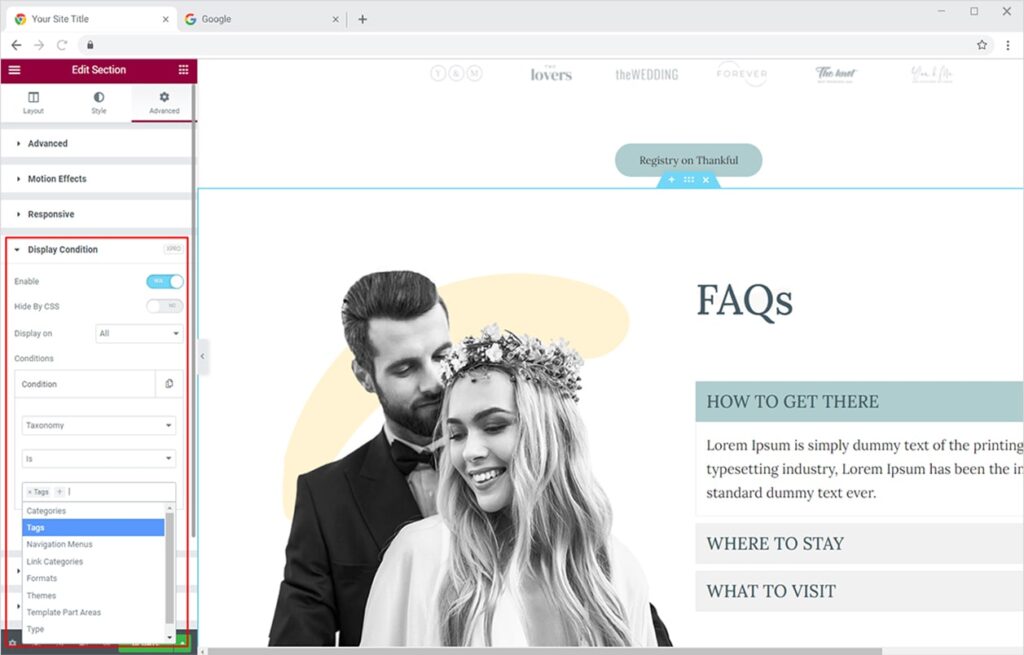Toggle the Hide By CSS switch
Viewport: 1024px width, 655px height.
click(165, 306)
